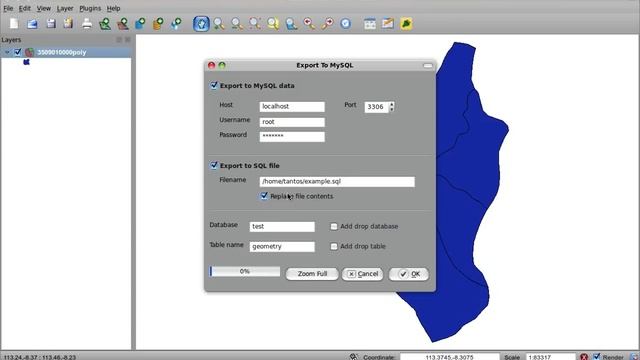Click the Add PostGIS Layer icon
The height and width of the screenshot is (360, 640).
[x=140, y=24]
